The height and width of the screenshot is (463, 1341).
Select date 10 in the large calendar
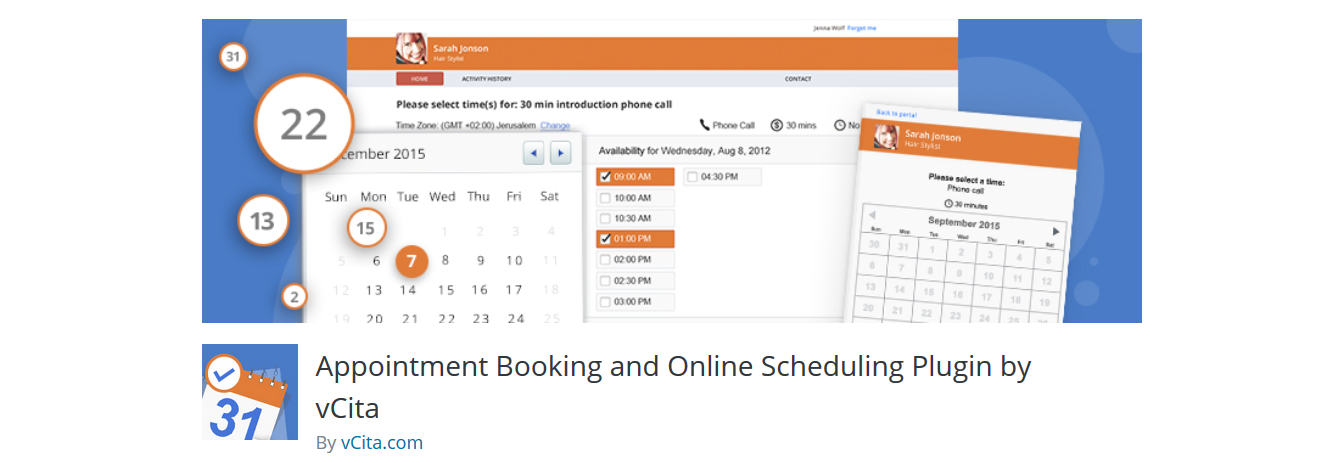tap(514, 261)
